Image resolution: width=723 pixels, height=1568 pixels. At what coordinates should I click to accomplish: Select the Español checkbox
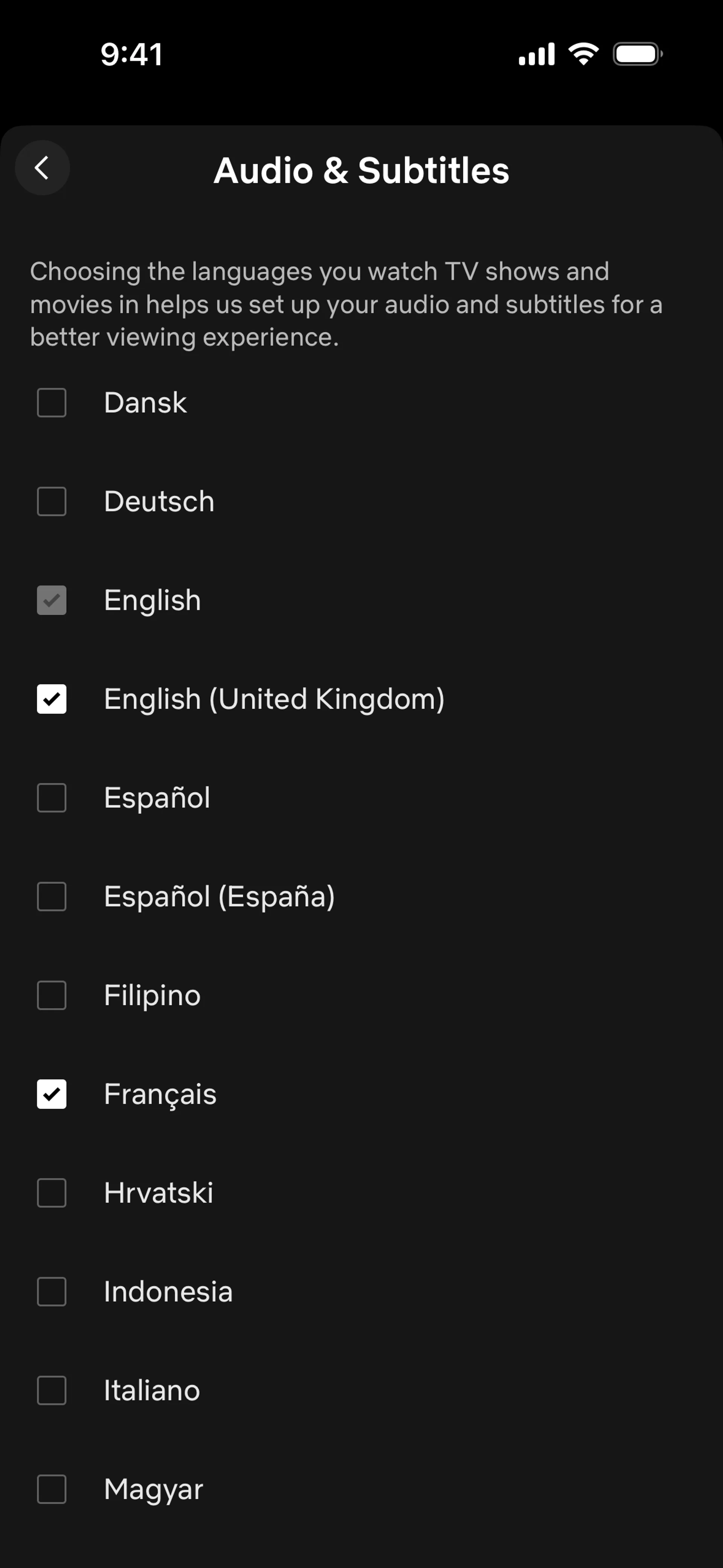click(52, 798)
